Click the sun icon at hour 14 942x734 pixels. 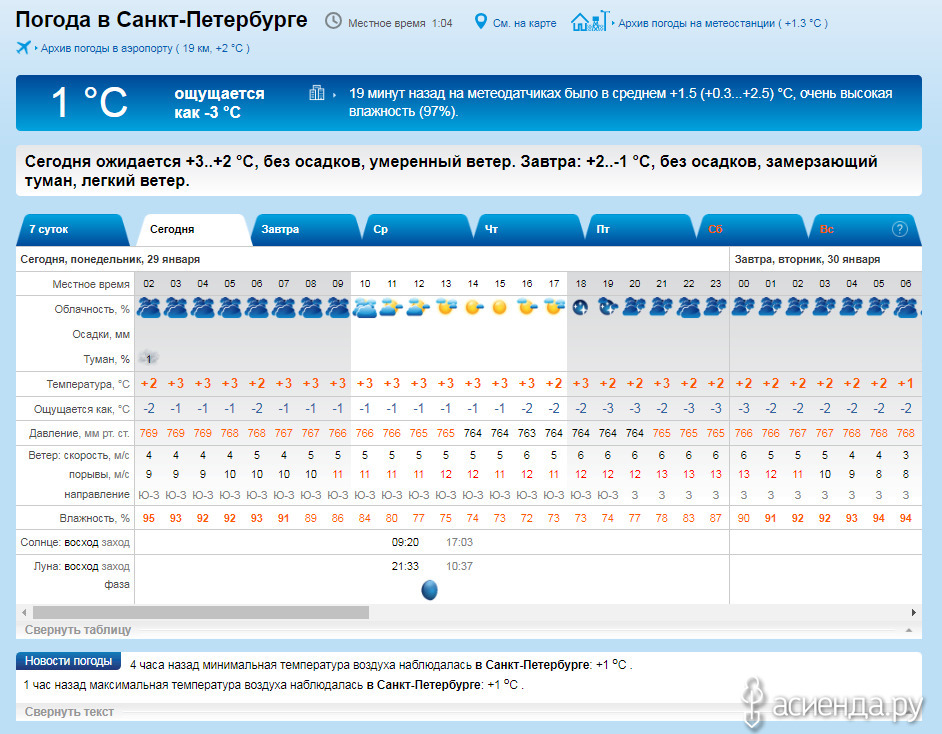[x=473, y=308]
